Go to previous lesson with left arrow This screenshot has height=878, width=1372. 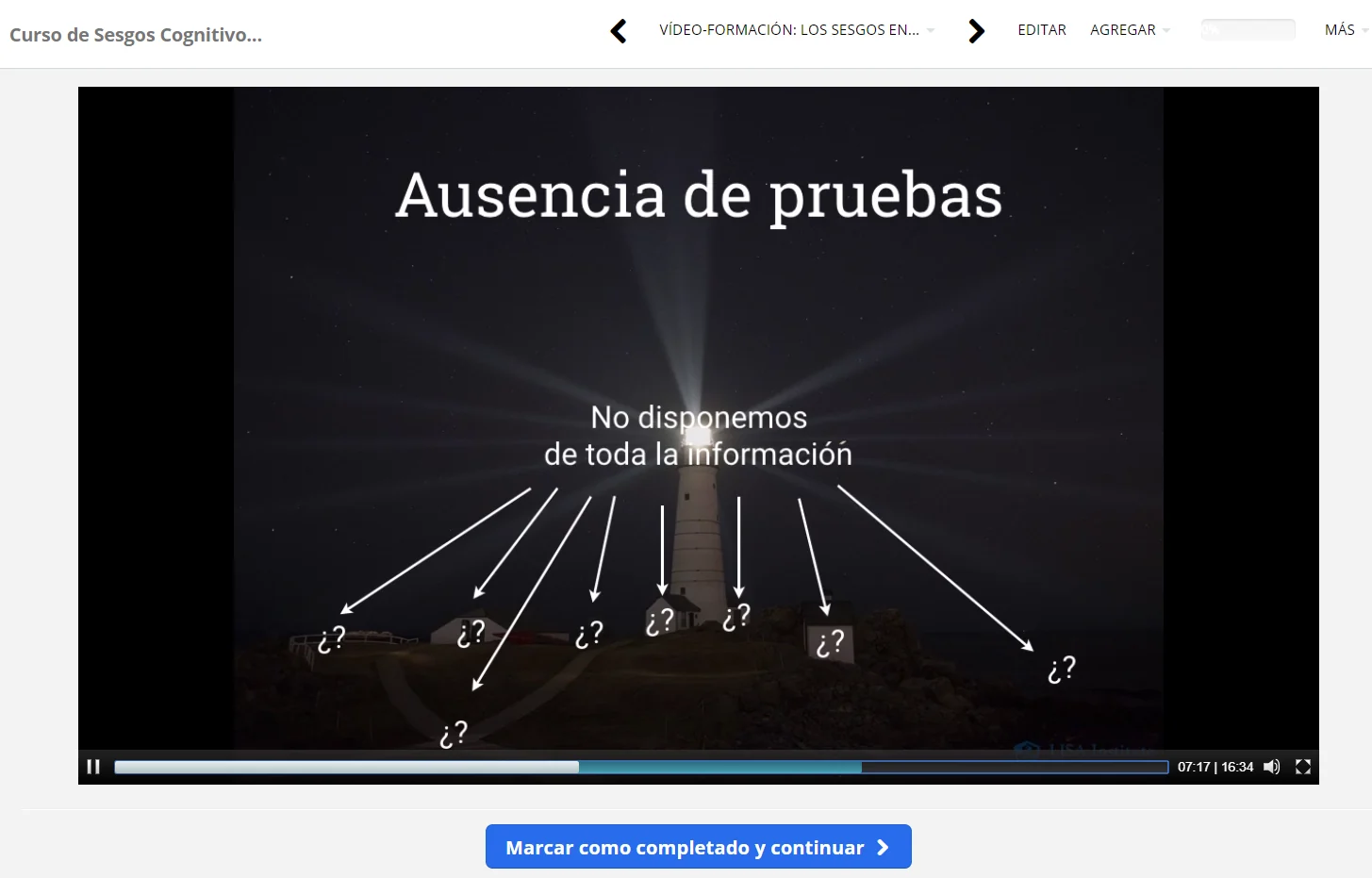619,31
